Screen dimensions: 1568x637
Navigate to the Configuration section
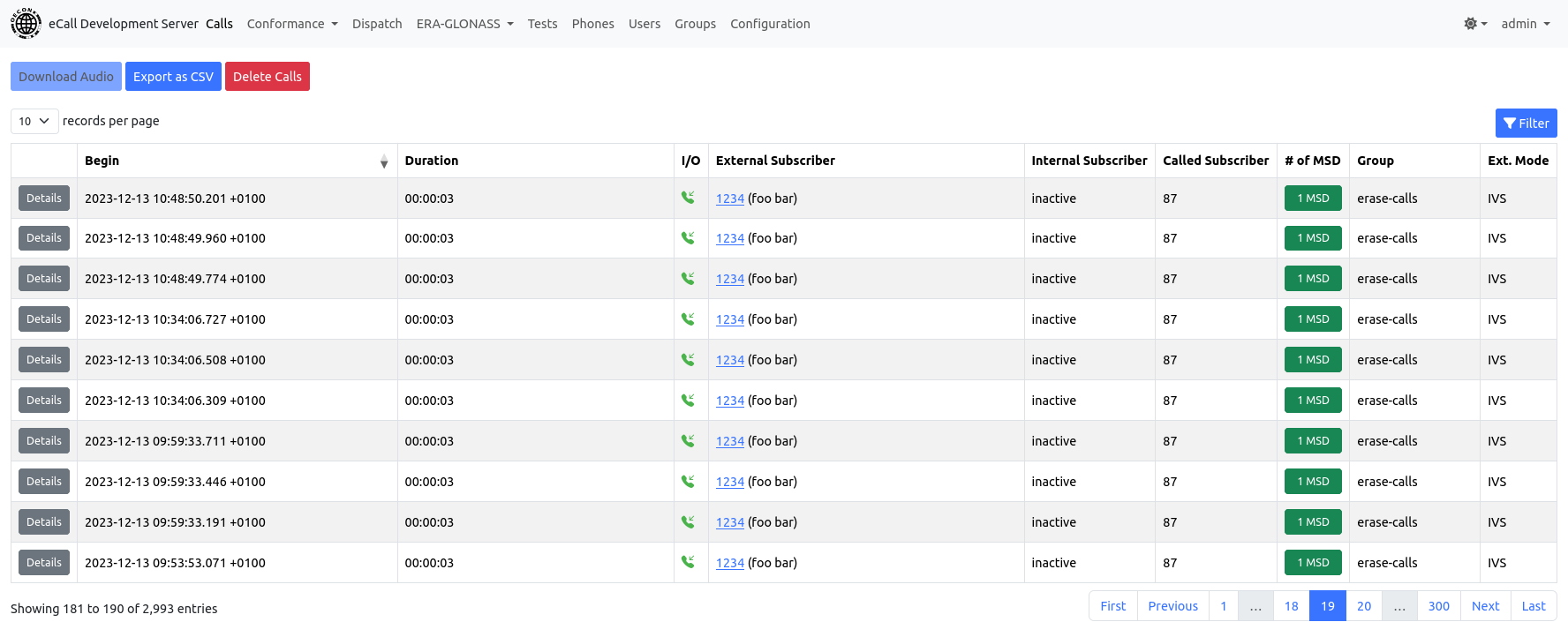[x=770, y=24]
